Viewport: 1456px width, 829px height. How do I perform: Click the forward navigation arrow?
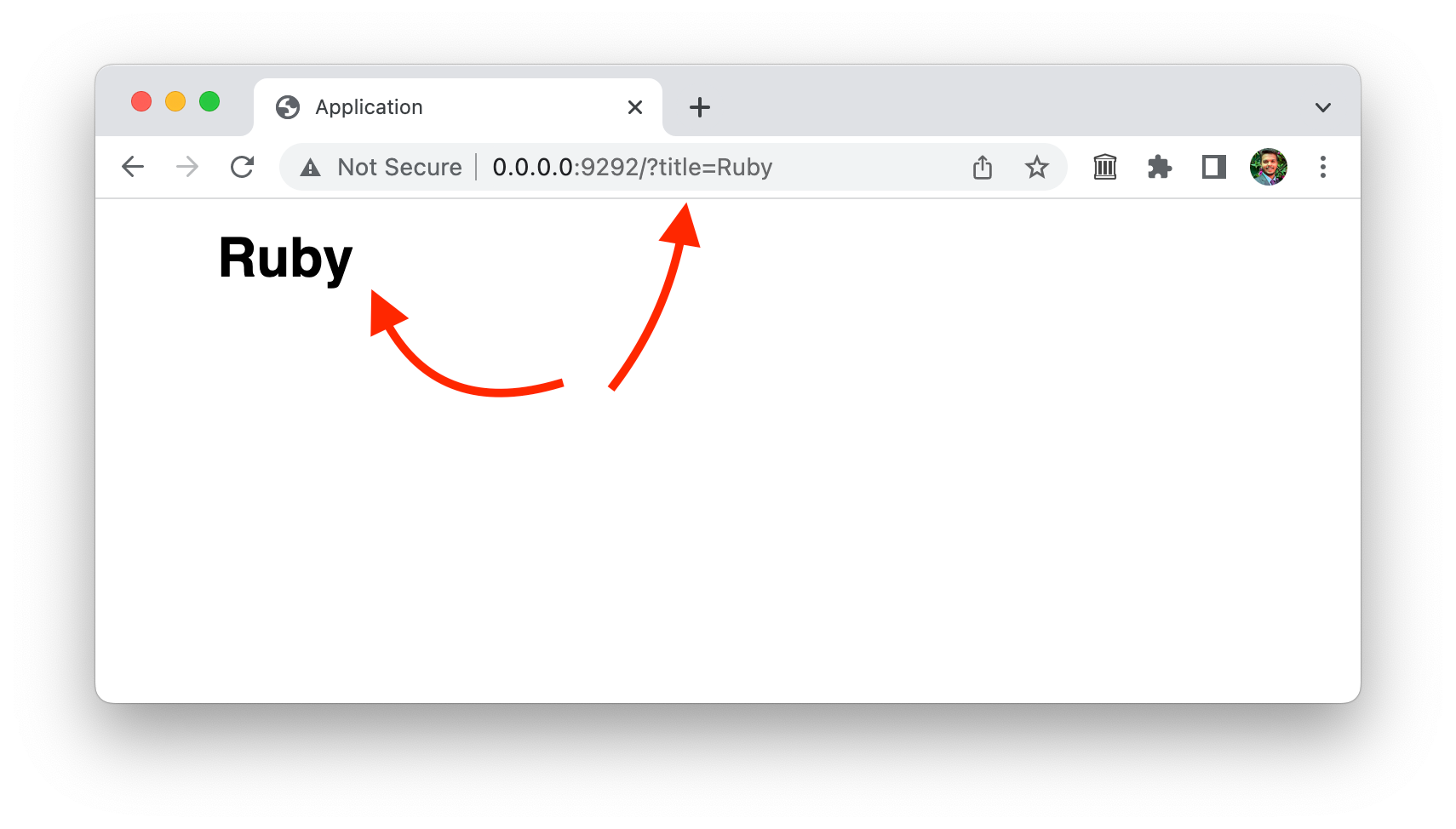pyautogui.click(x=187, y=167)
